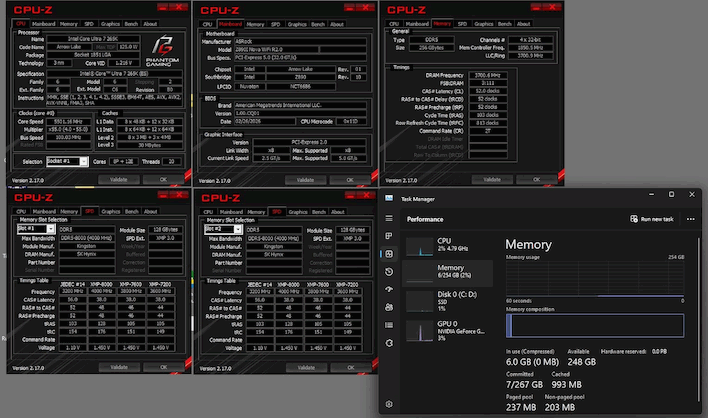Open Services icon in Task Manager sidebar
The width and height of the screenshot is (708, 418).
pyautogui.click(x=389, y=343)
